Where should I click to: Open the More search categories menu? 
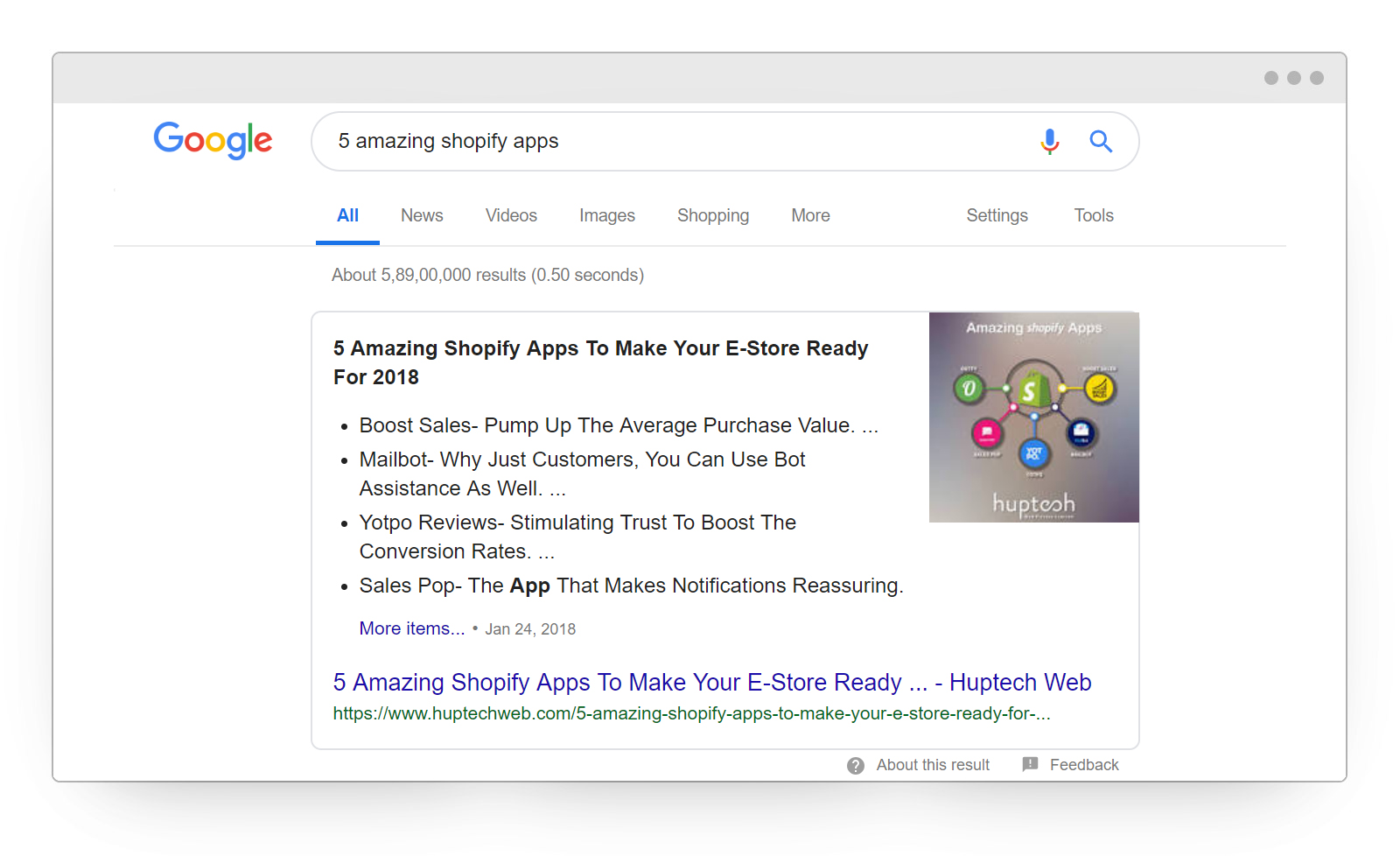pos(810,215)
